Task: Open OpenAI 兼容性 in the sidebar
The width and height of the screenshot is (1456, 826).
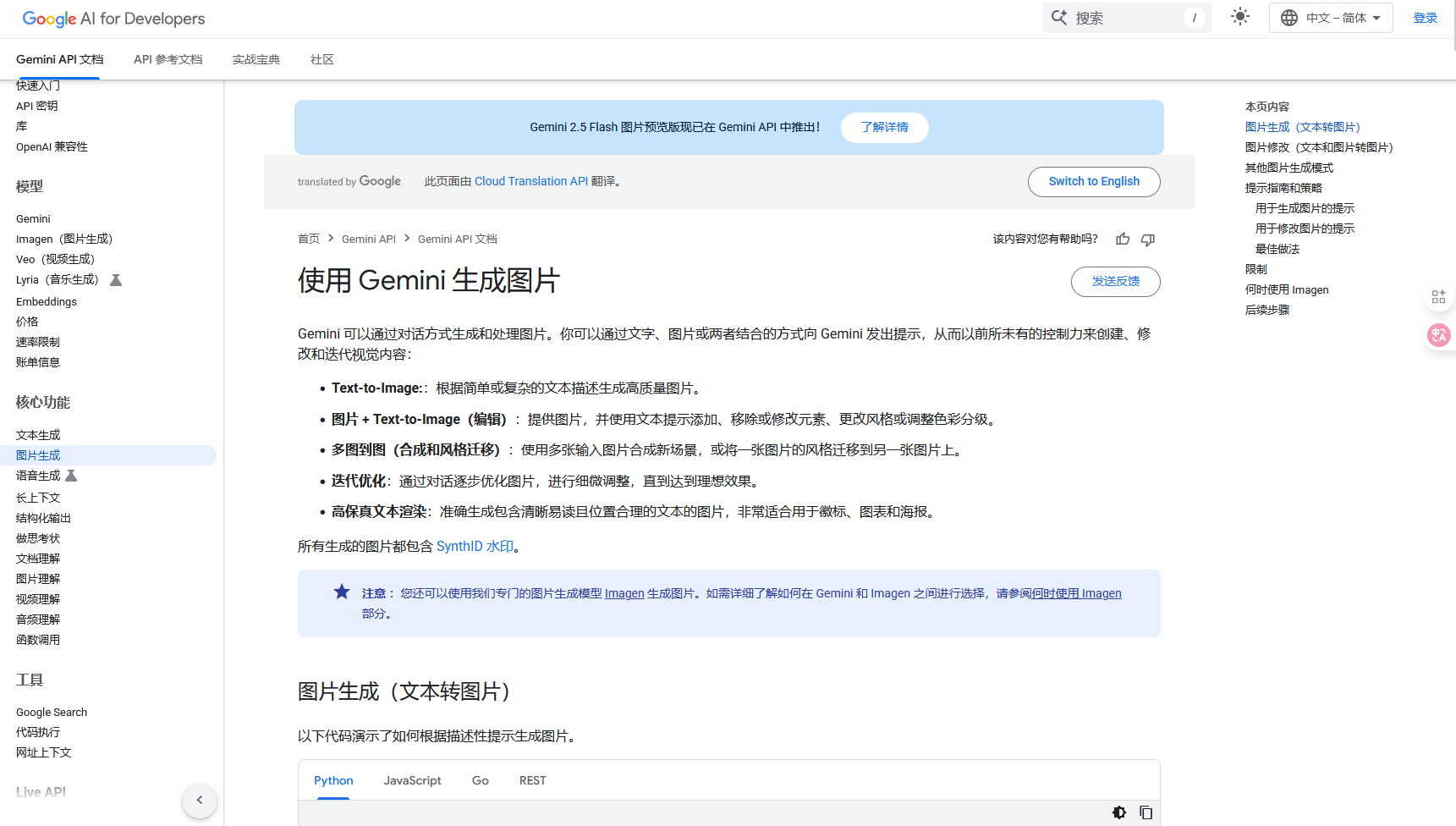Action: (52, 146)
